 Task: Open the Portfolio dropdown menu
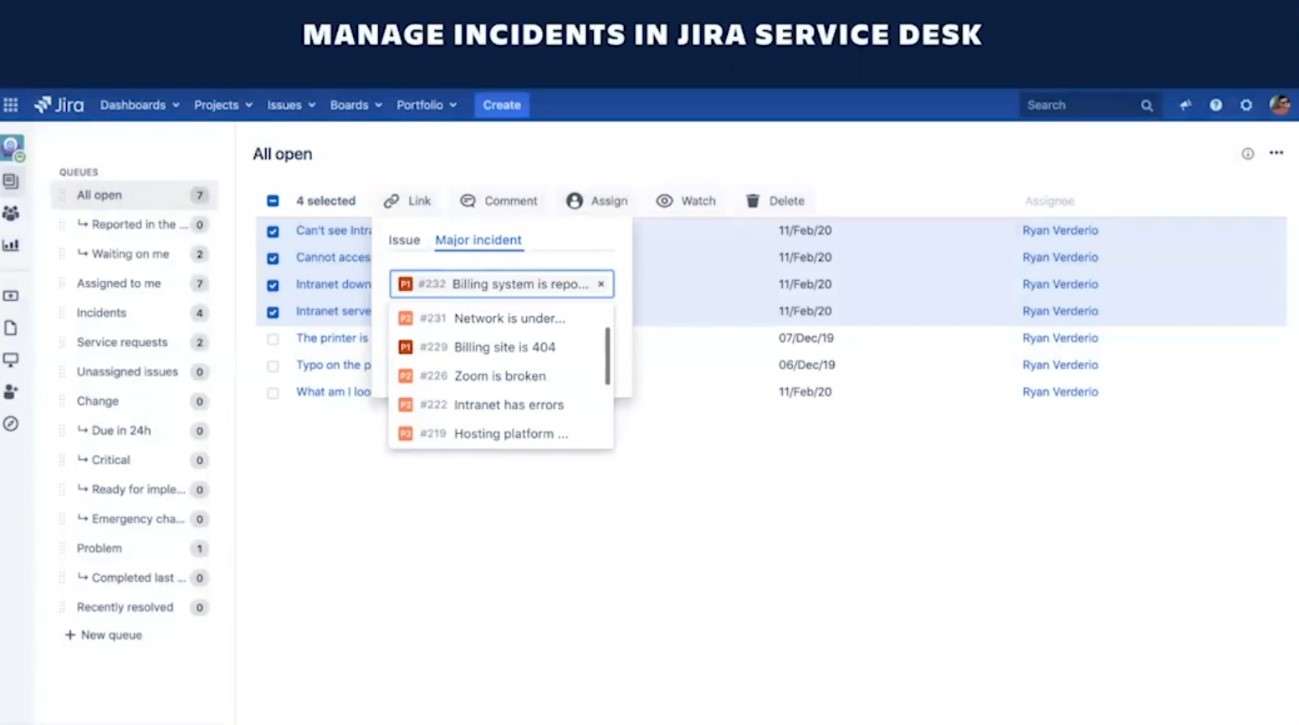(x=426, y=105)
